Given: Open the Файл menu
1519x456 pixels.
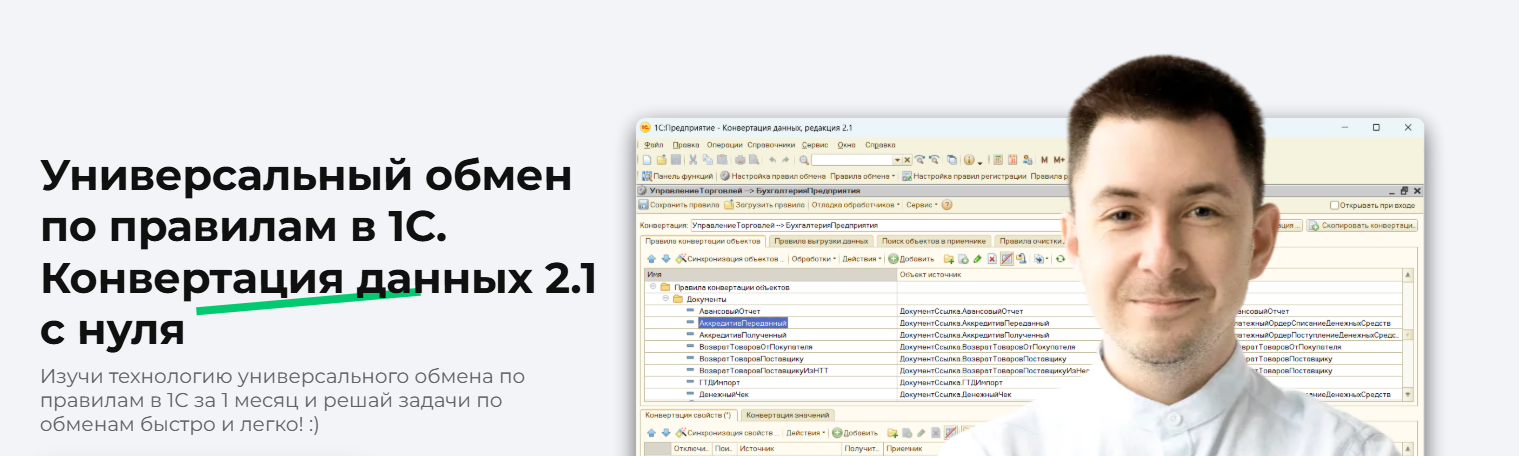Looking at the screenshot, I should click(x=654, y=145).
